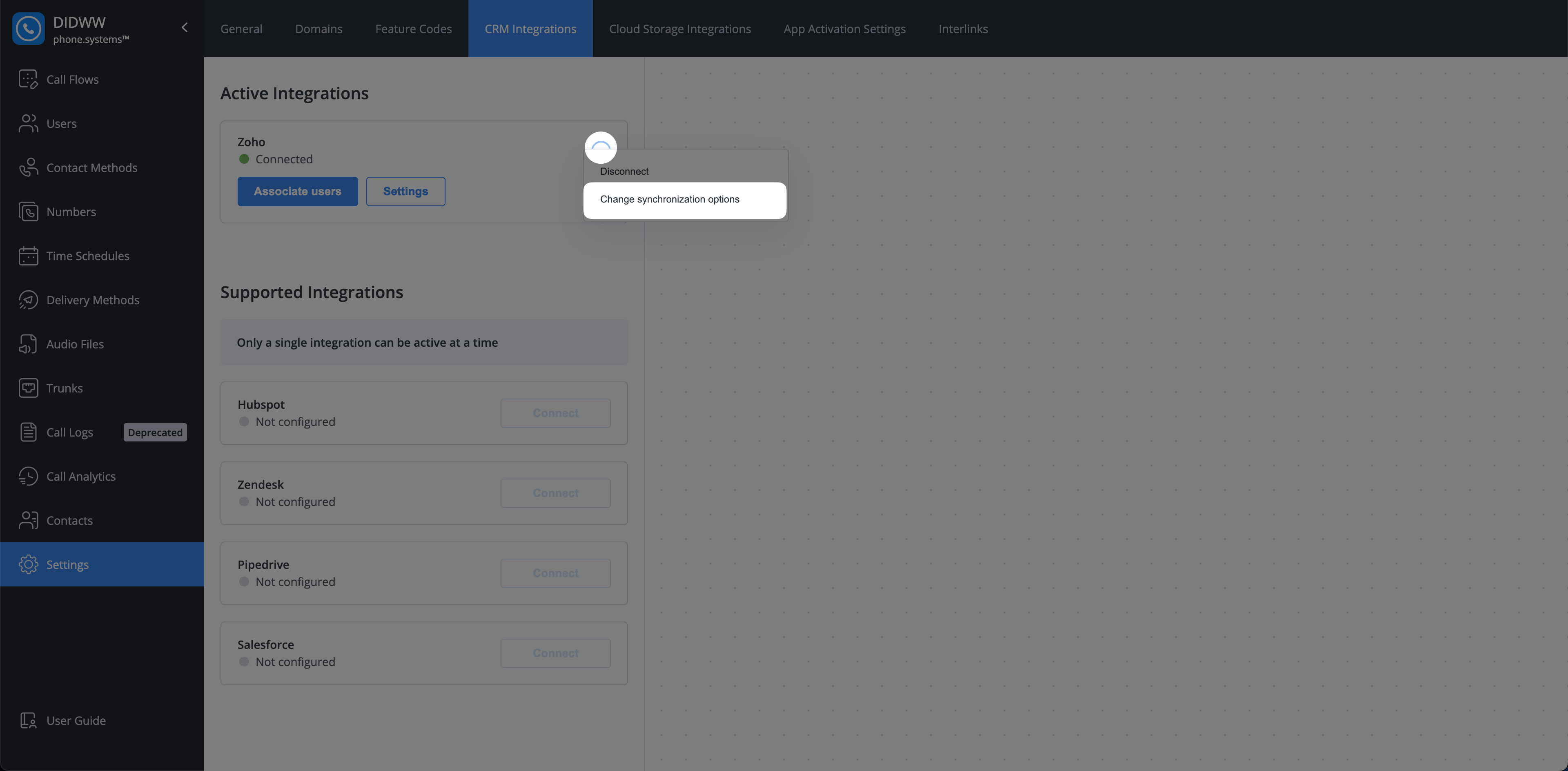
Task: Select Change synchronization options menu entry
Action: 685,200
